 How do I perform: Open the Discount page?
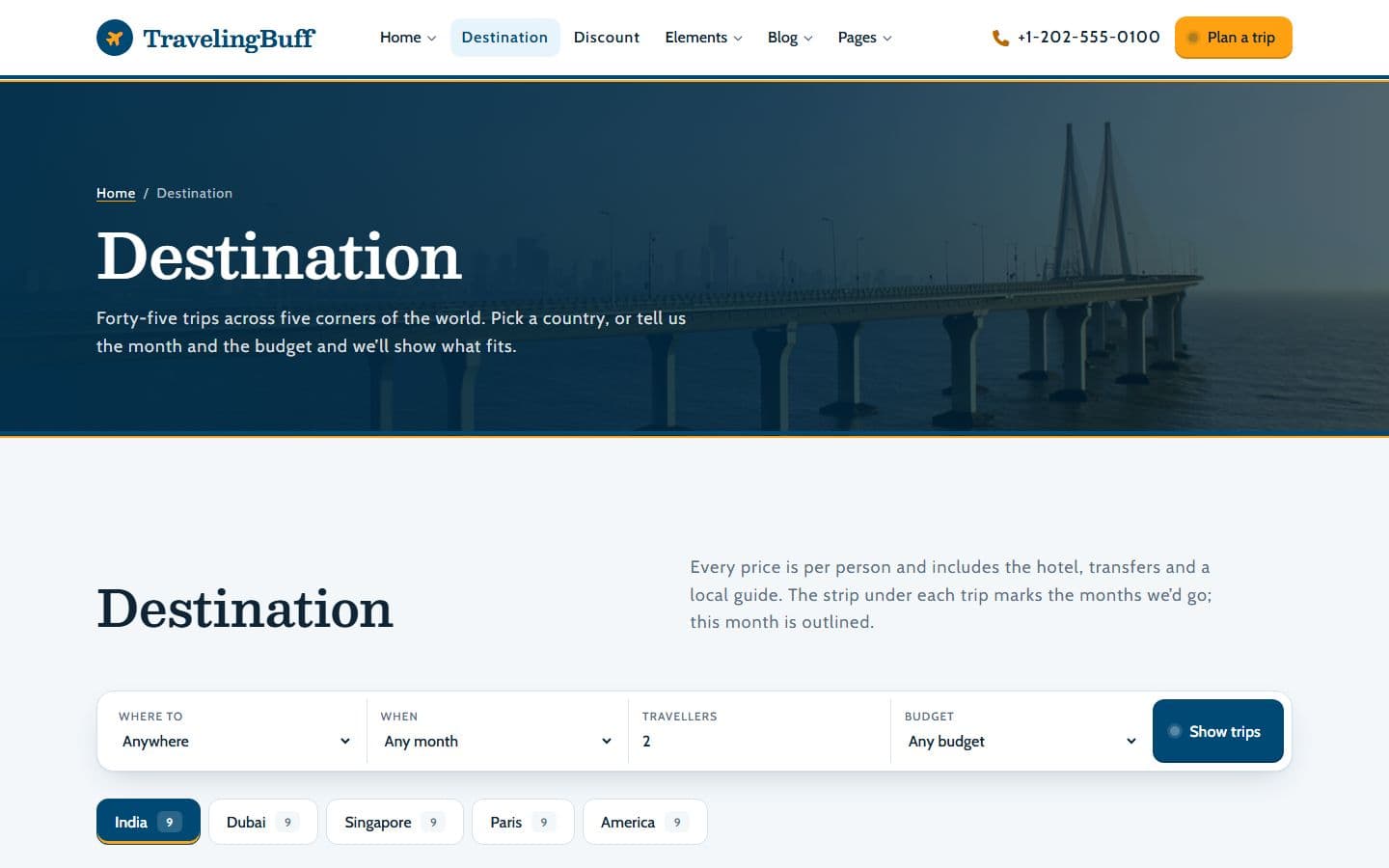click(x=607, y=38)
